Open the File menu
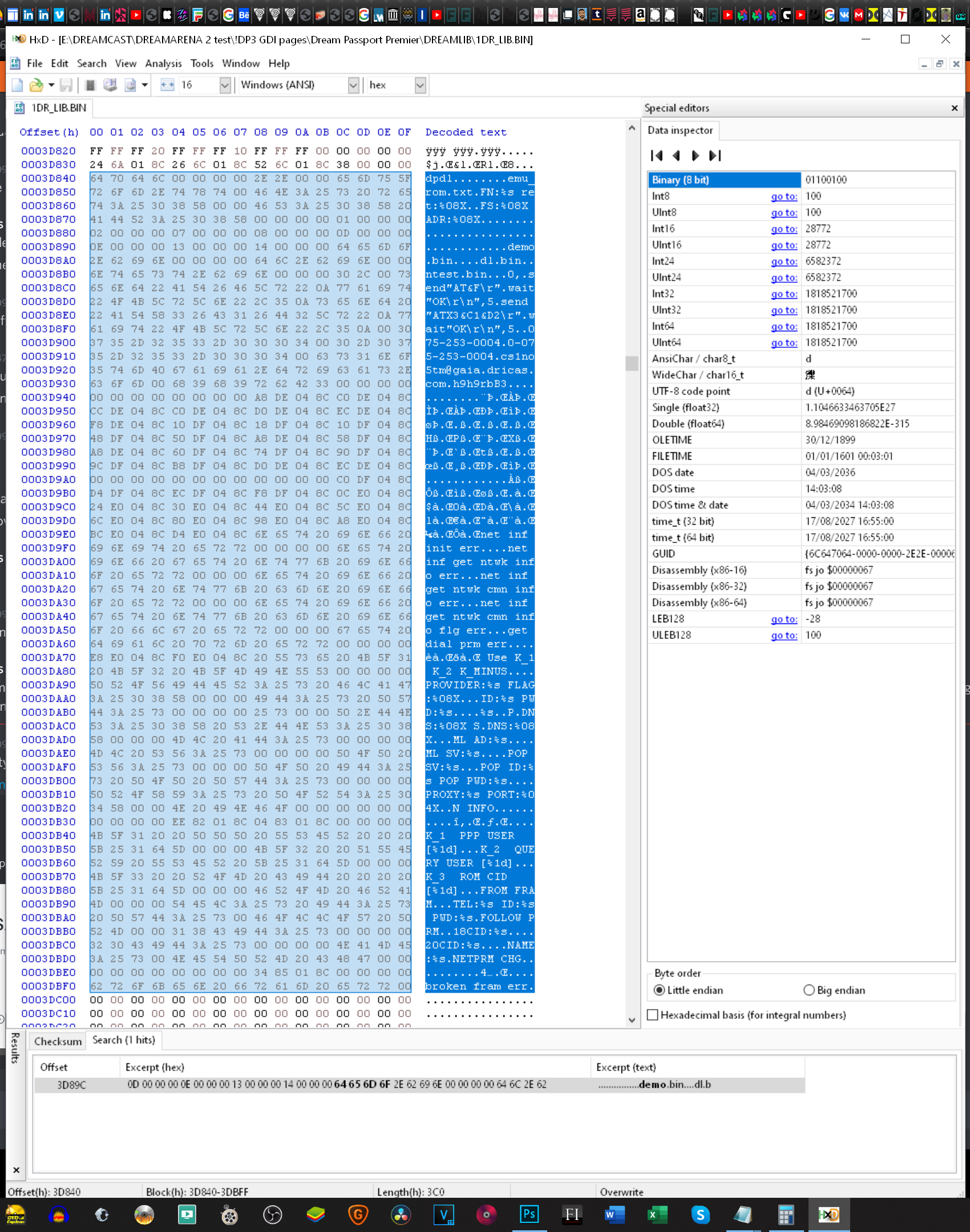Image resolution: width=970 pixels, height=1232 pixels. pos(34,63)
